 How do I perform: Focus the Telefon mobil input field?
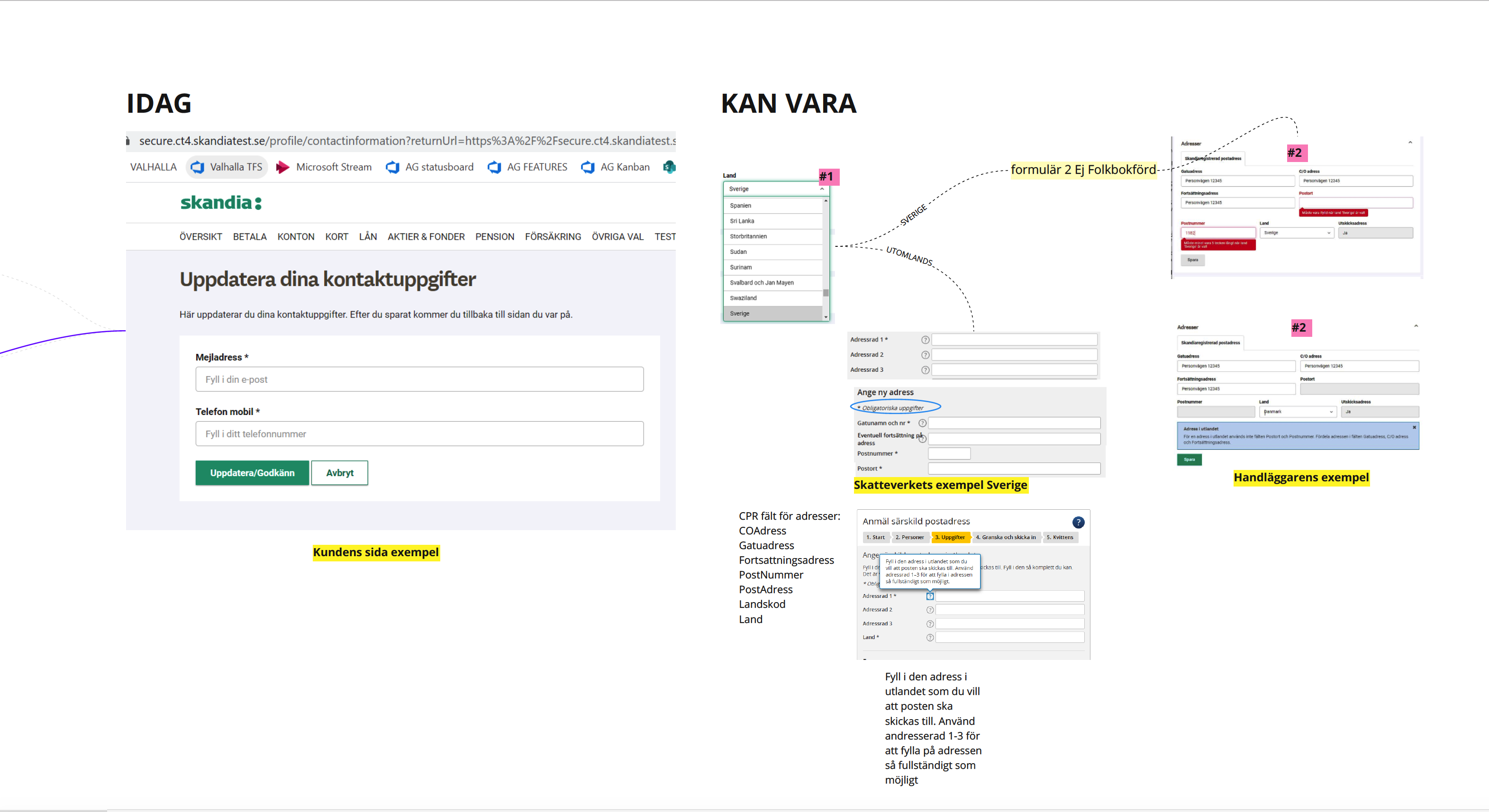click(x=420, y=433)
